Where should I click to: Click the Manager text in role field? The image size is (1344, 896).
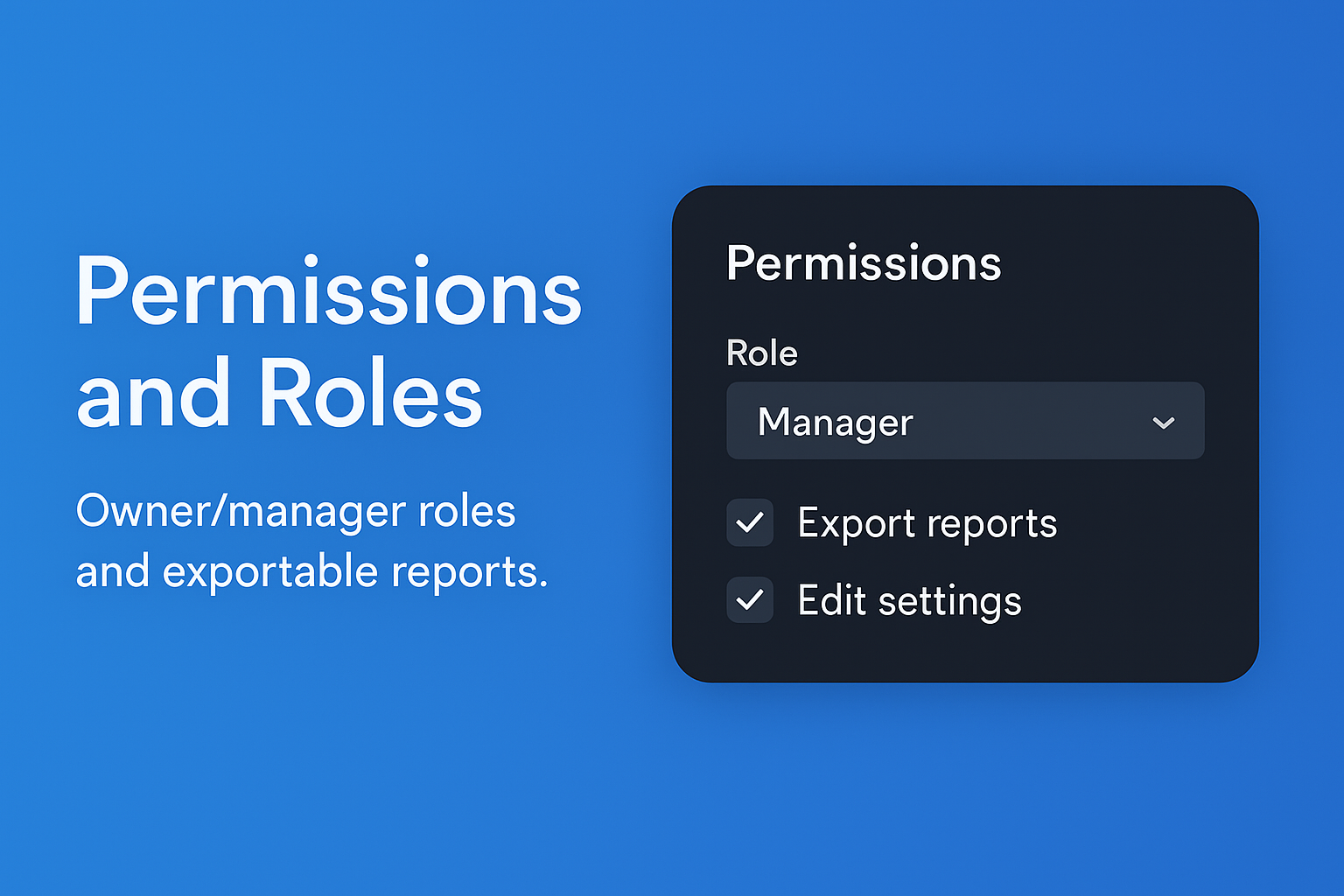click(x=835, y=423)
